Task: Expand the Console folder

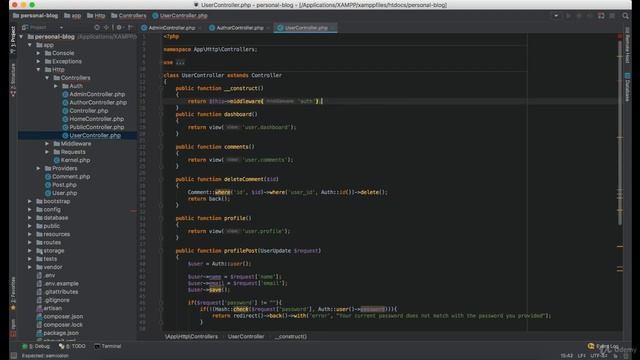Action: 38,53
